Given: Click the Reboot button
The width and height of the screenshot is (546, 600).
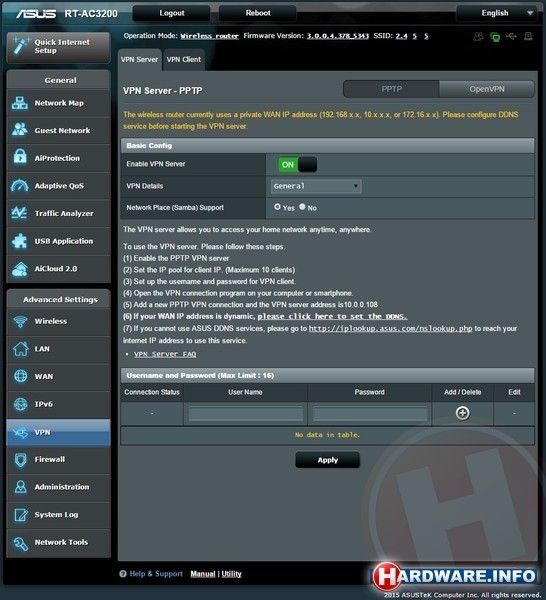Looking at the screenshot, I should coord(258,13).
